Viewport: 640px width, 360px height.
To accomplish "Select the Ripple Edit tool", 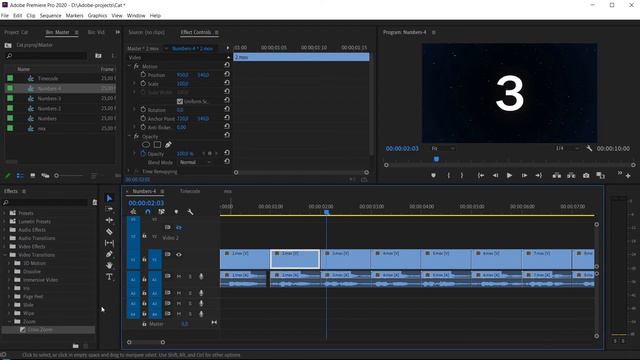I will click(109, 220).
